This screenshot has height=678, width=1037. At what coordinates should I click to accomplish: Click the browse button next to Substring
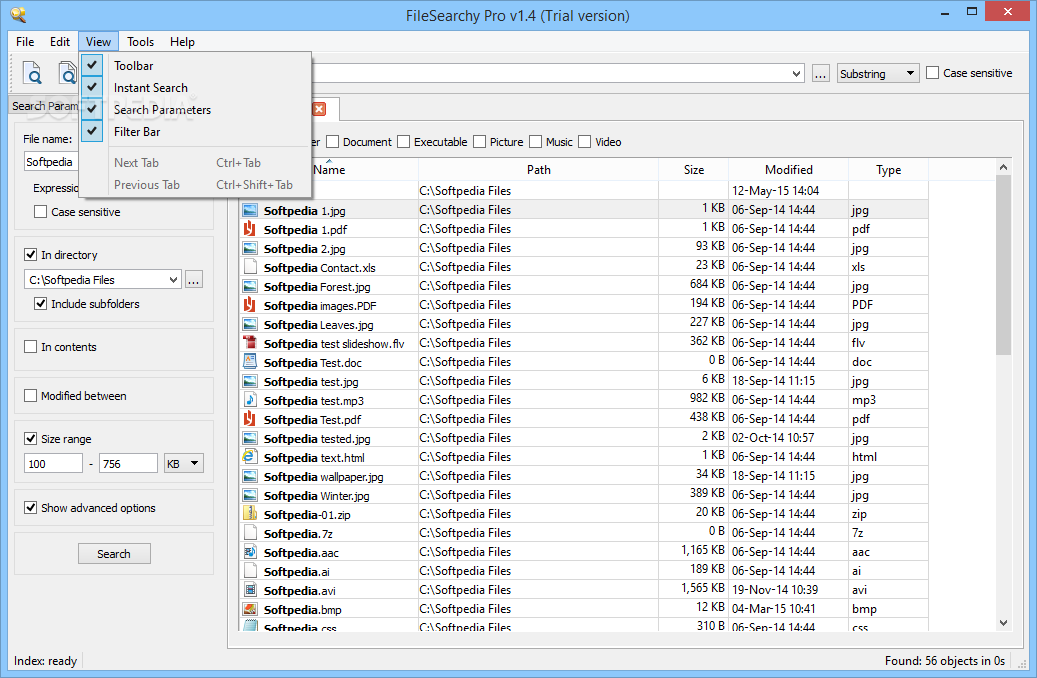click(820, 73)
